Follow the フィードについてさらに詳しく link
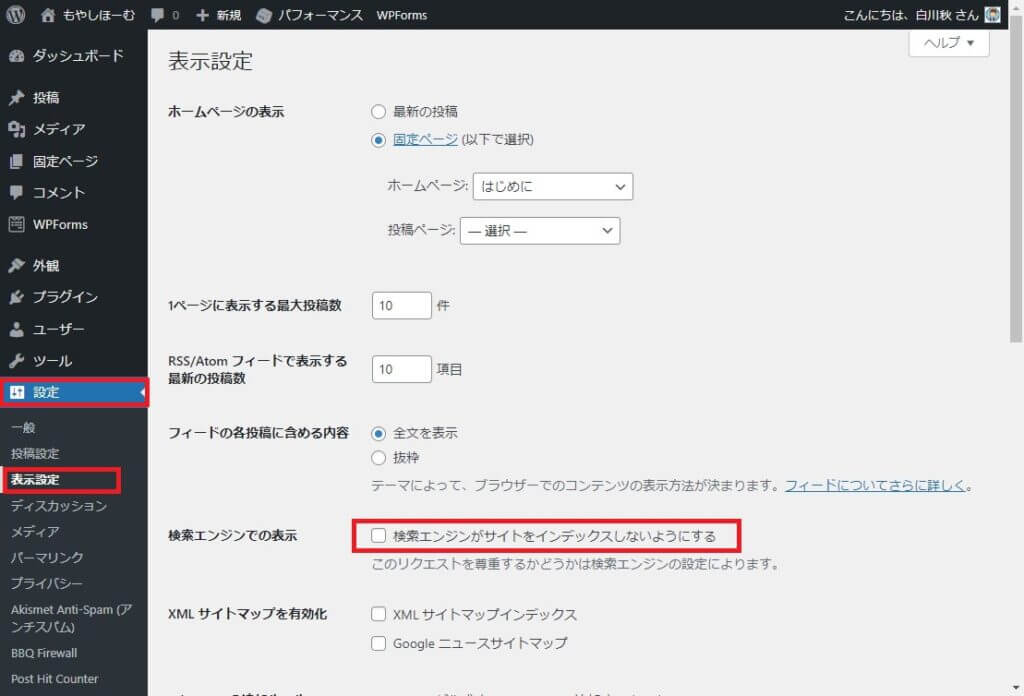The height and width of the screenshot is (696, 1024). click(x=875, y=486)
